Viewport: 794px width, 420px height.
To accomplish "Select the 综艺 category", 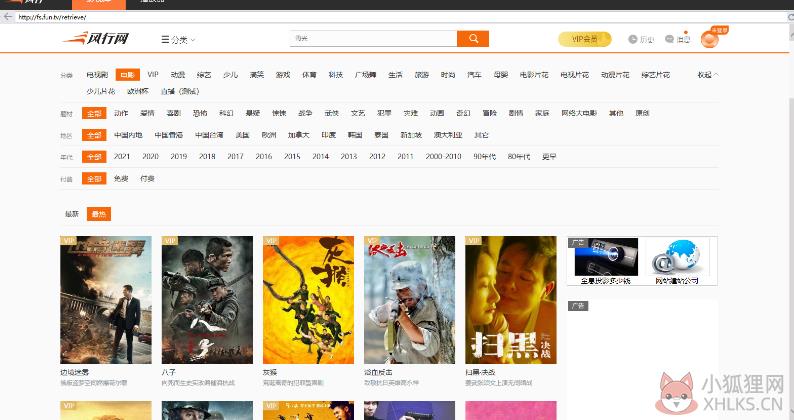I will [204, 74].
